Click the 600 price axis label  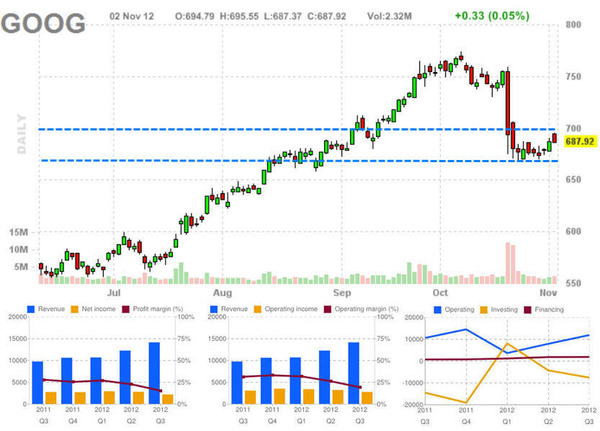click(x=573, y=232)
